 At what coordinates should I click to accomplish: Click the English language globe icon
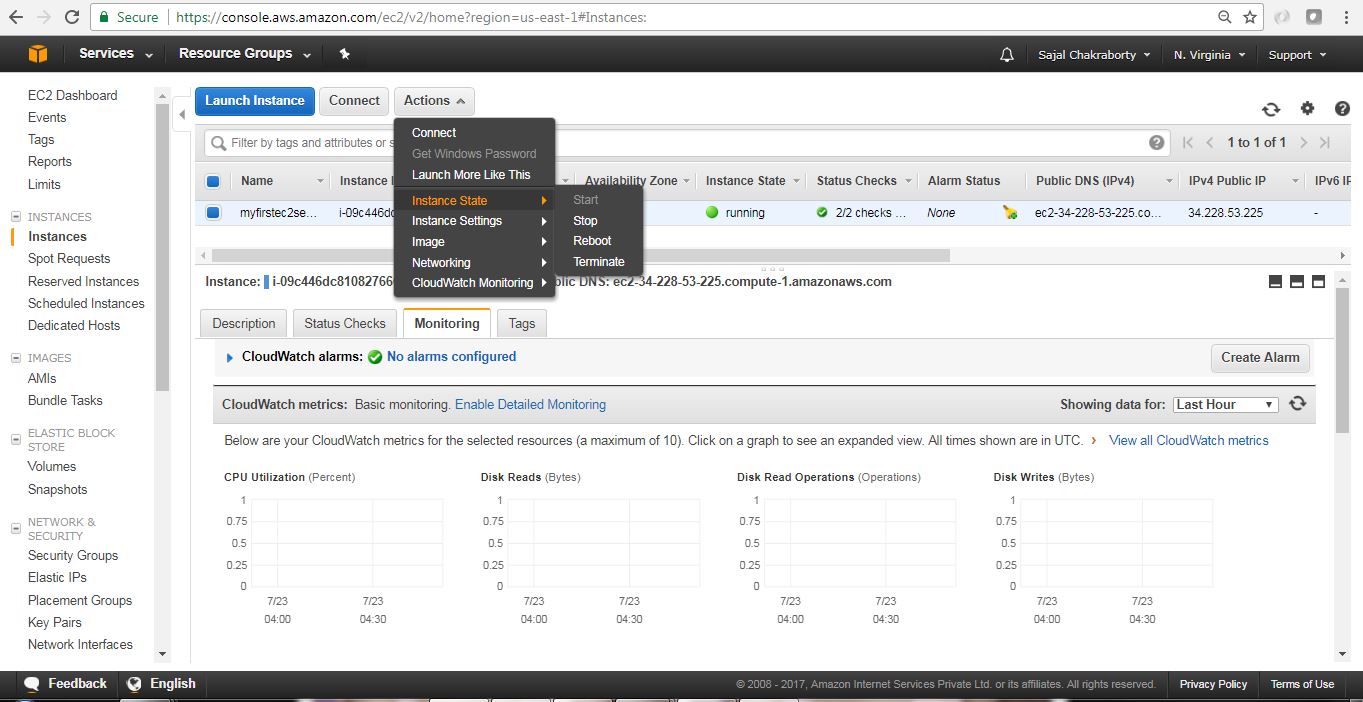[135, 683]
